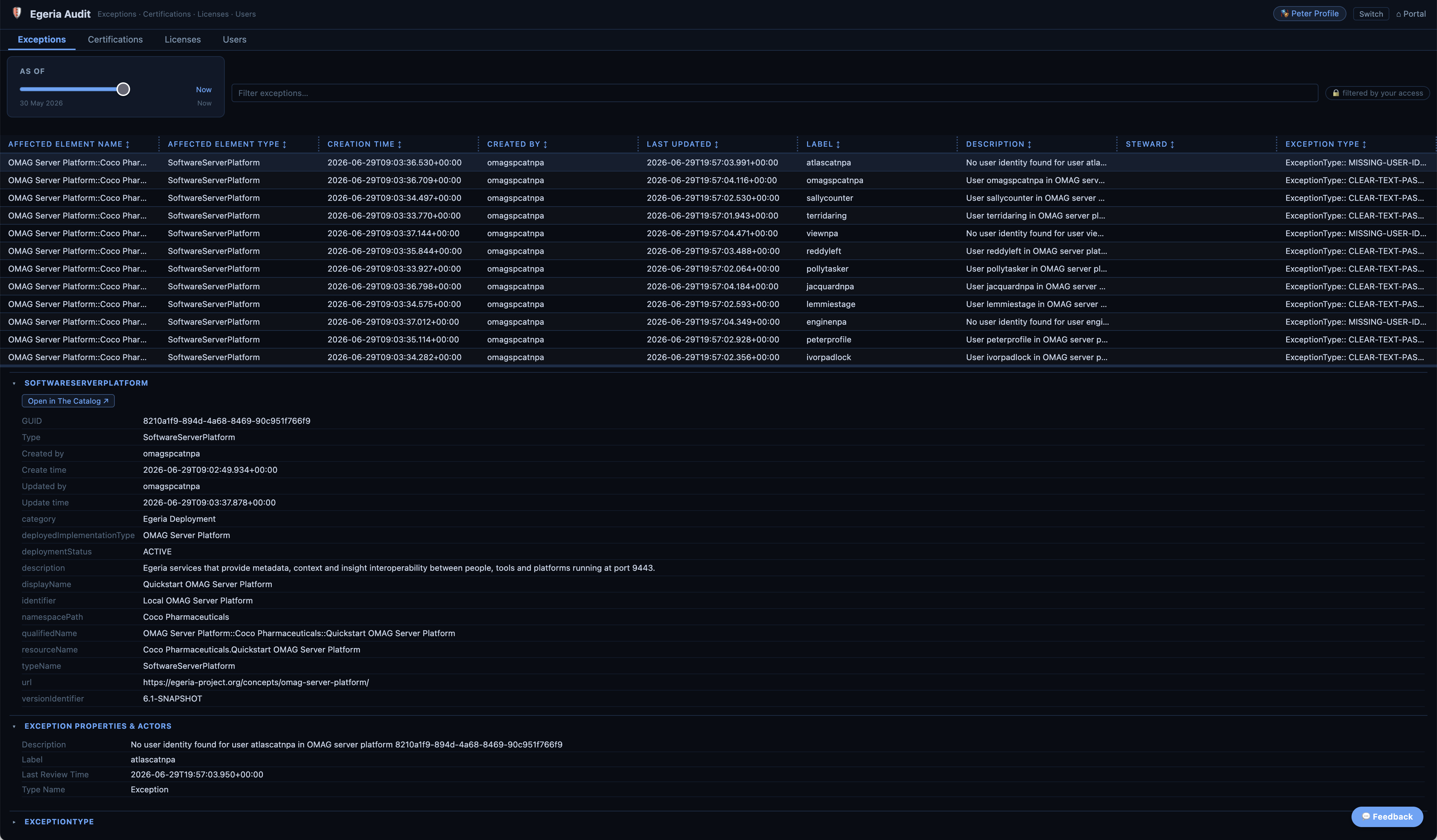Open in The Catalog link
Image resolution: width=1437 pixels, height=840 pixels.
pos(68,401)
